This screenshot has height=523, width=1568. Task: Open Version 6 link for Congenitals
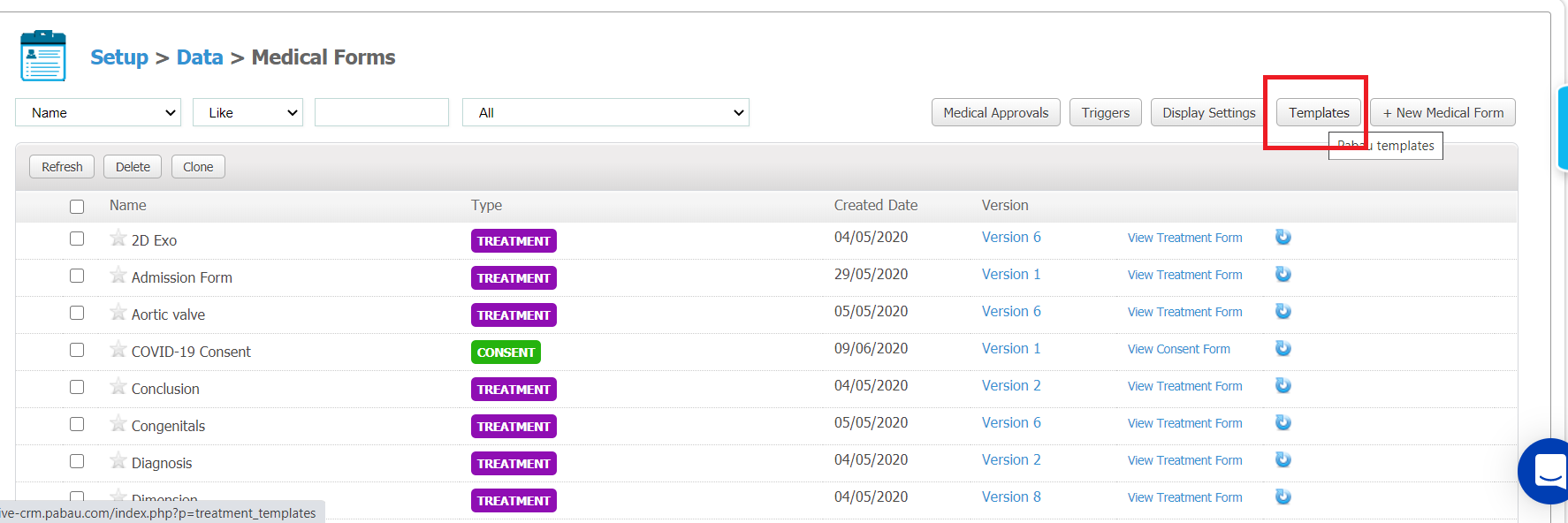[1011, 422]
